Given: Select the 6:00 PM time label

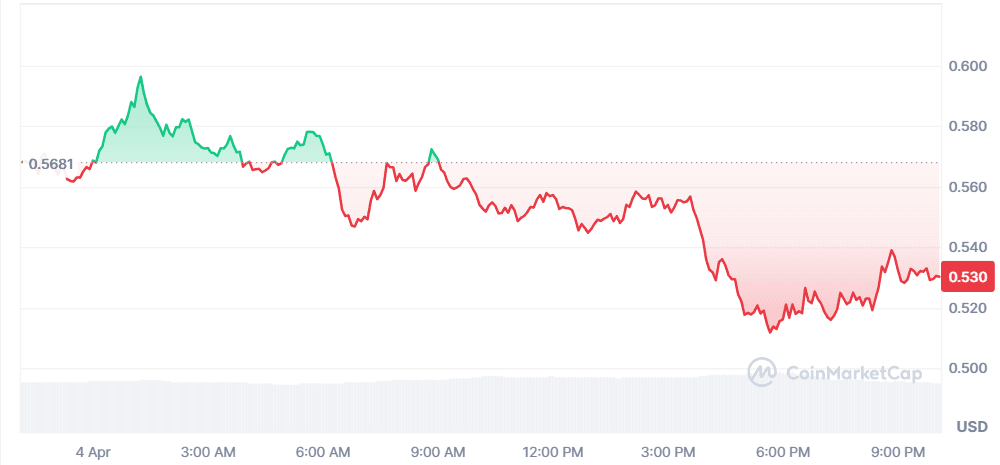Looking at the screenshot, I should coord(783,452).
